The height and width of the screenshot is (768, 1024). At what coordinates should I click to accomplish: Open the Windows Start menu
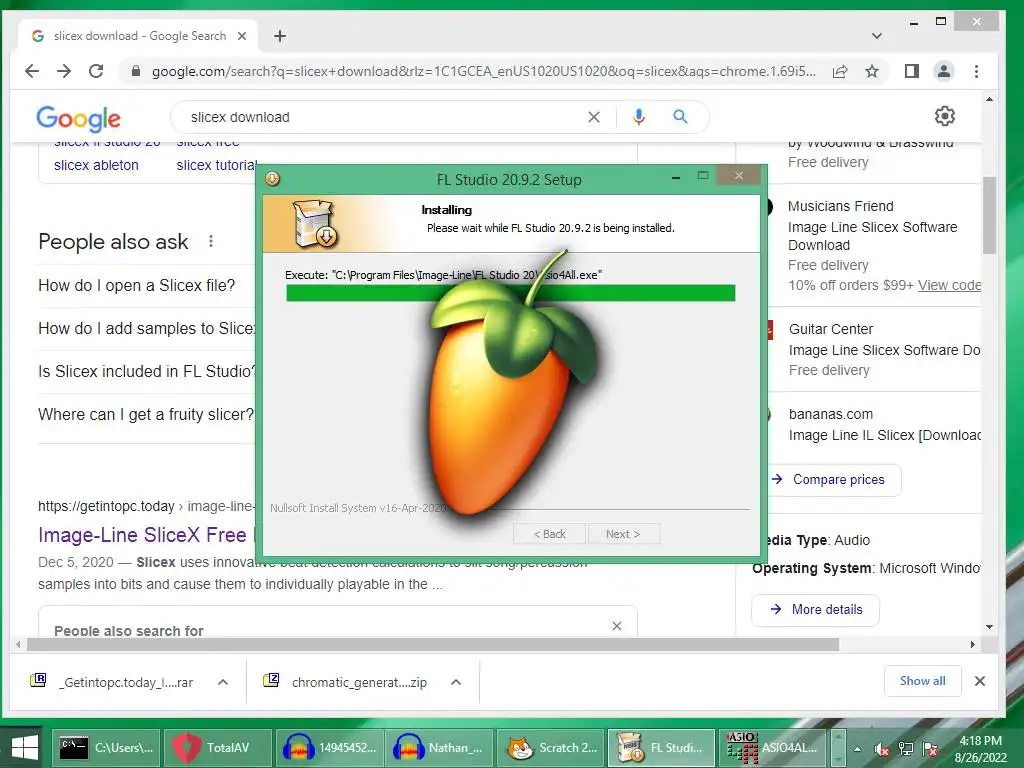(24, 748)
